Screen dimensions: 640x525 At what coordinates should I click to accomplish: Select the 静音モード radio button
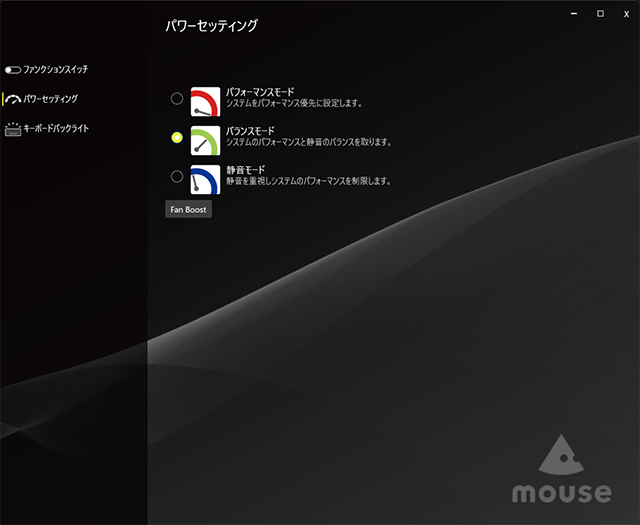coord(177,176)
